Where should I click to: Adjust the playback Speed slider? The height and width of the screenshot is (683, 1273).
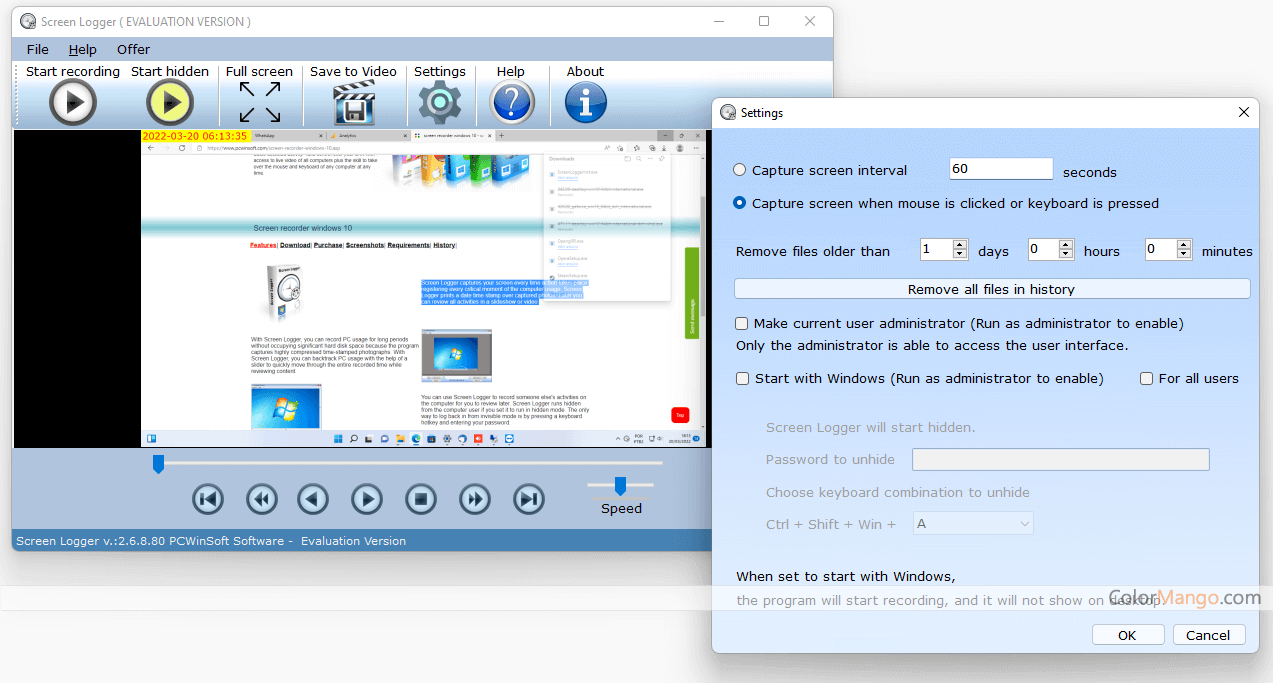621,484
